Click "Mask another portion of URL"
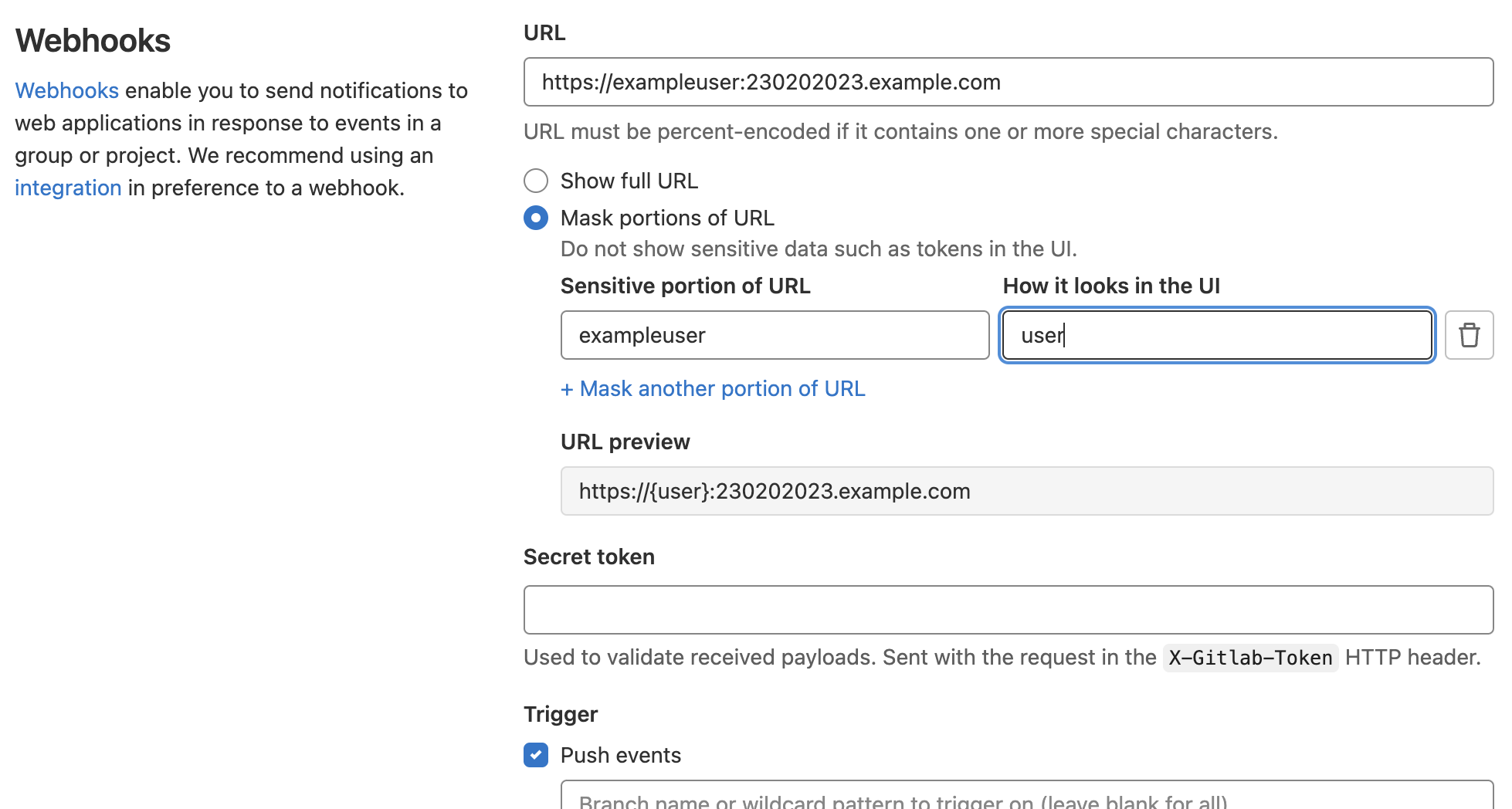The image size is (1512, 809). [x=712, y=388]
